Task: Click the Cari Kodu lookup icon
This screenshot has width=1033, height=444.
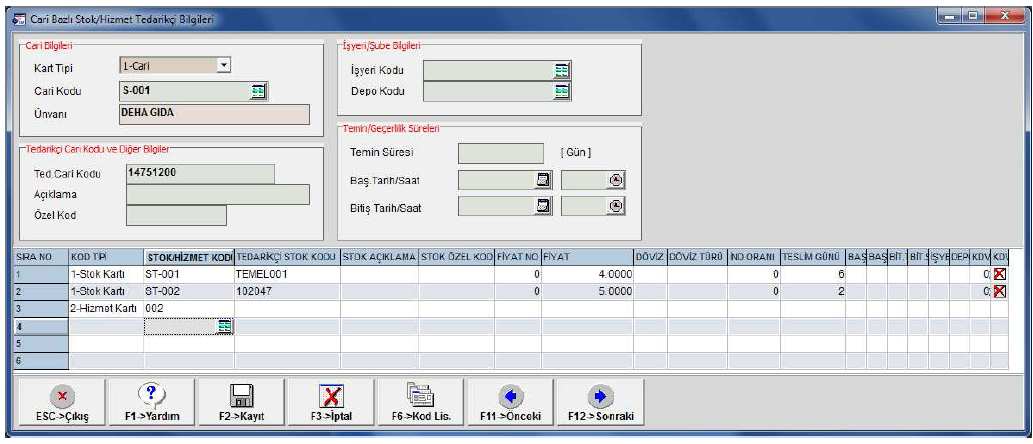Action: click(x=259, y=90)
